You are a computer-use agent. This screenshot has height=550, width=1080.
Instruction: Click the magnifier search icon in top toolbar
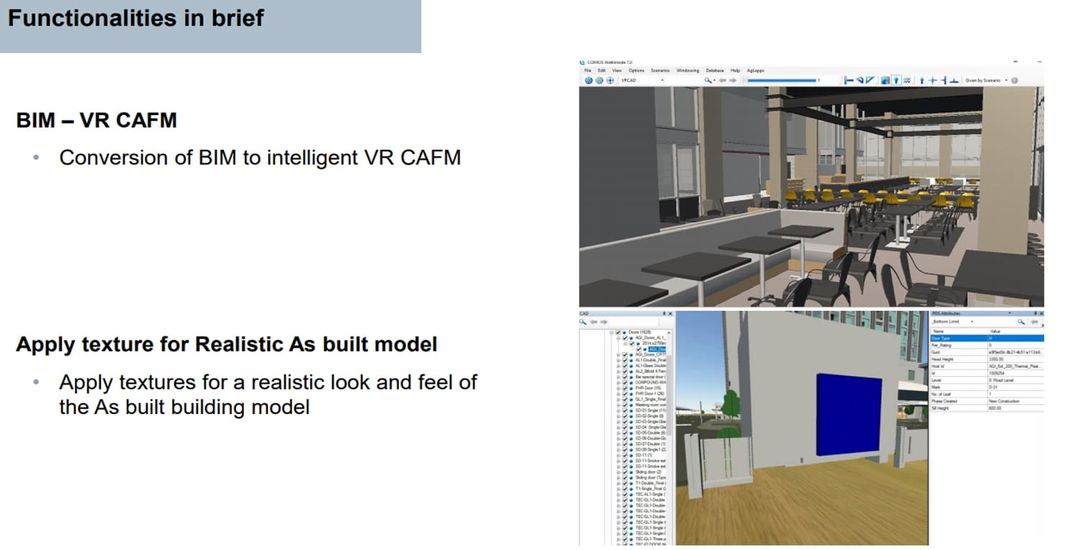[706, 80]
